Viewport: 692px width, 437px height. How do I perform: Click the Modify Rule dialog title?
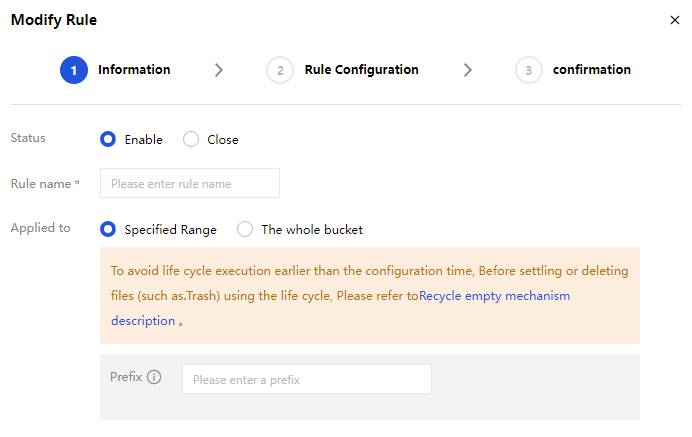(x=54, y=20)
